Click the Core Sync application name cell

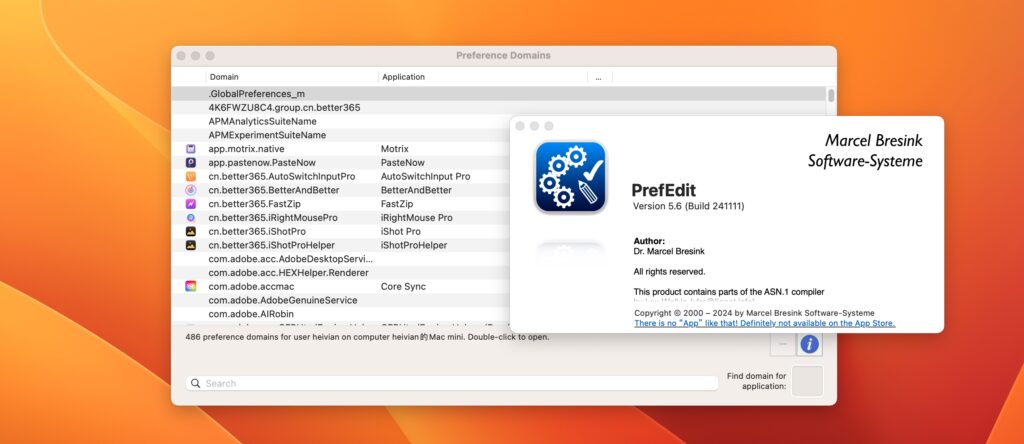(403, 286)
